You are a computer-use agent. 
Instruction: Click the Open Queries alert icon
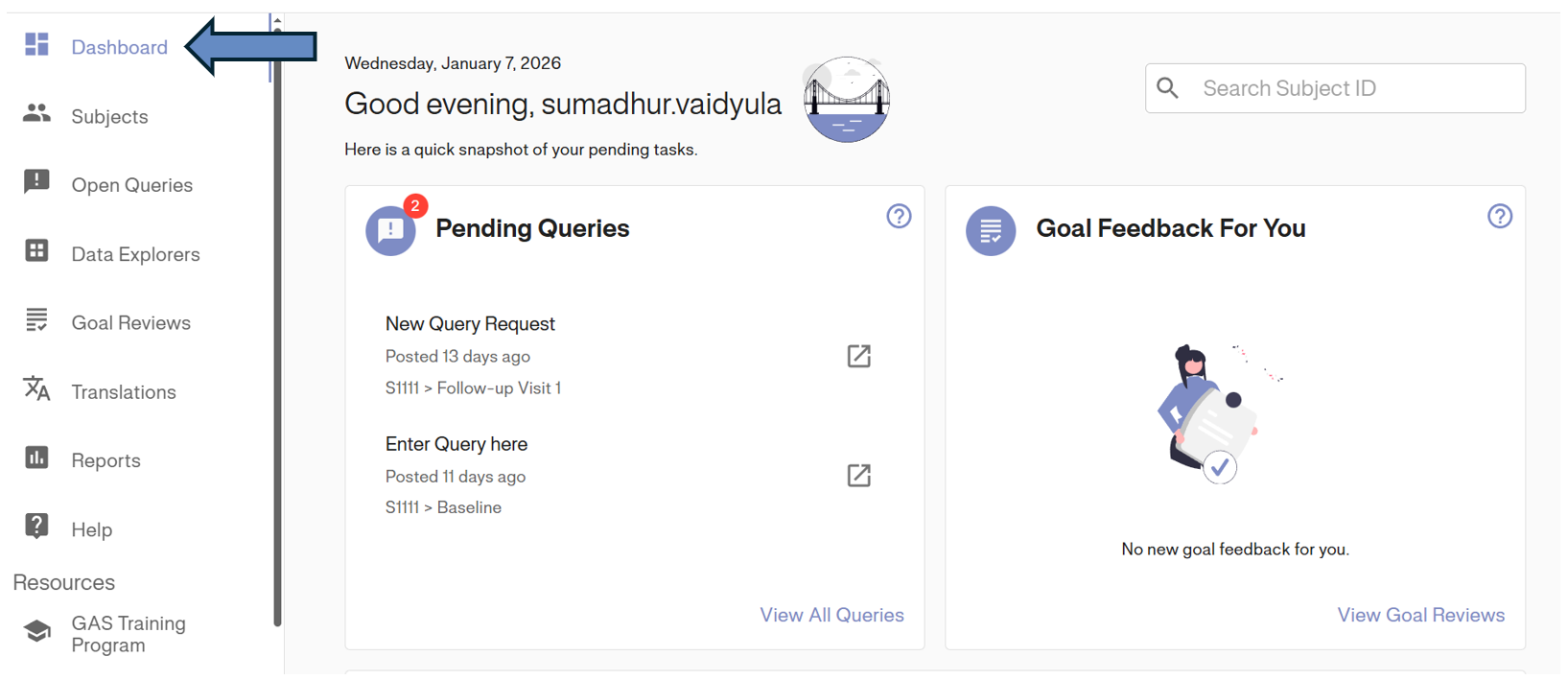36,181
